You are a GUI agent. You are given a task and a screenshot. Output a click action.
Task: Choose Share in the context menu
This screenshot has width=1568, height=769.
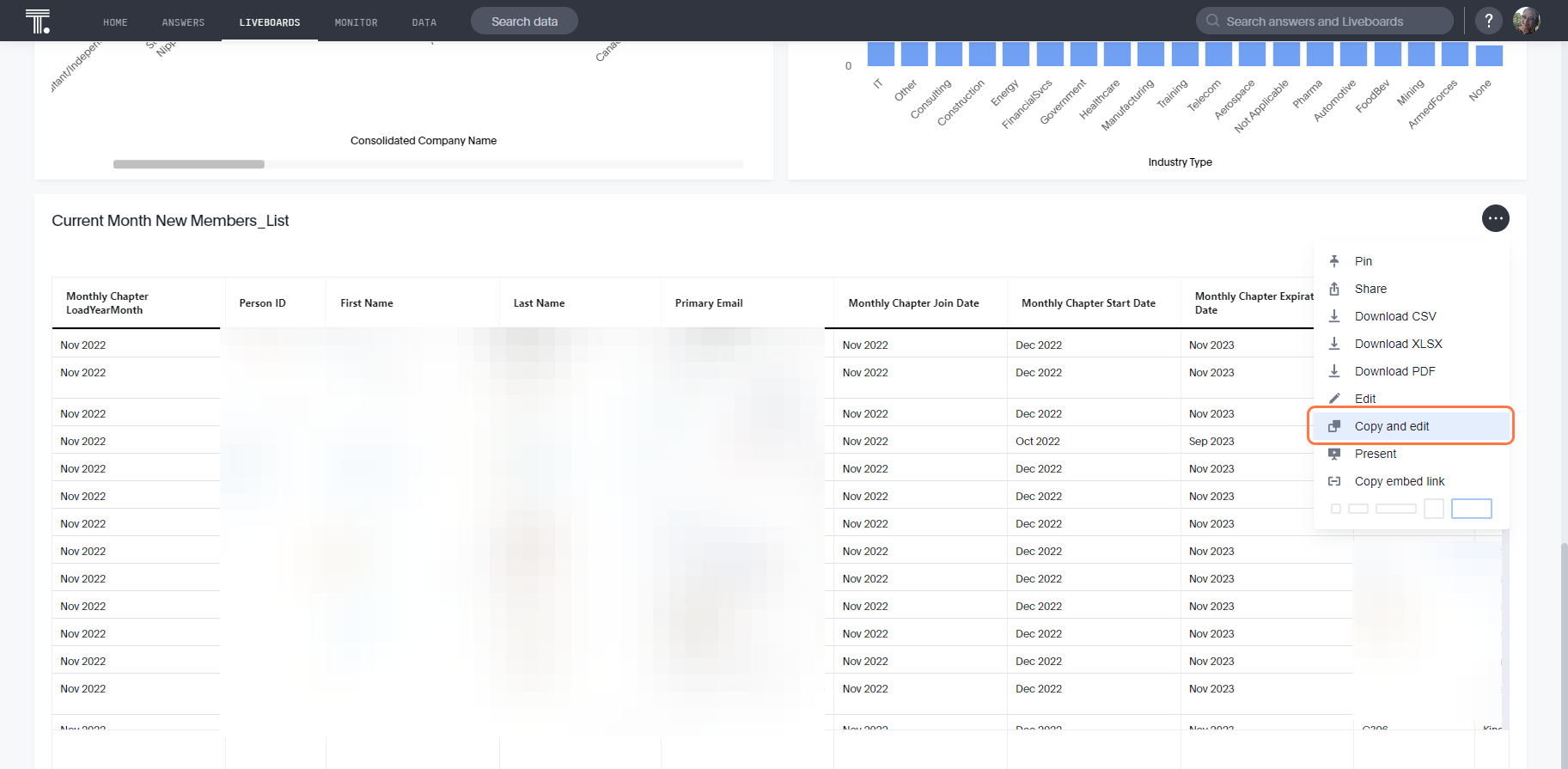(x=1412, y=289)
